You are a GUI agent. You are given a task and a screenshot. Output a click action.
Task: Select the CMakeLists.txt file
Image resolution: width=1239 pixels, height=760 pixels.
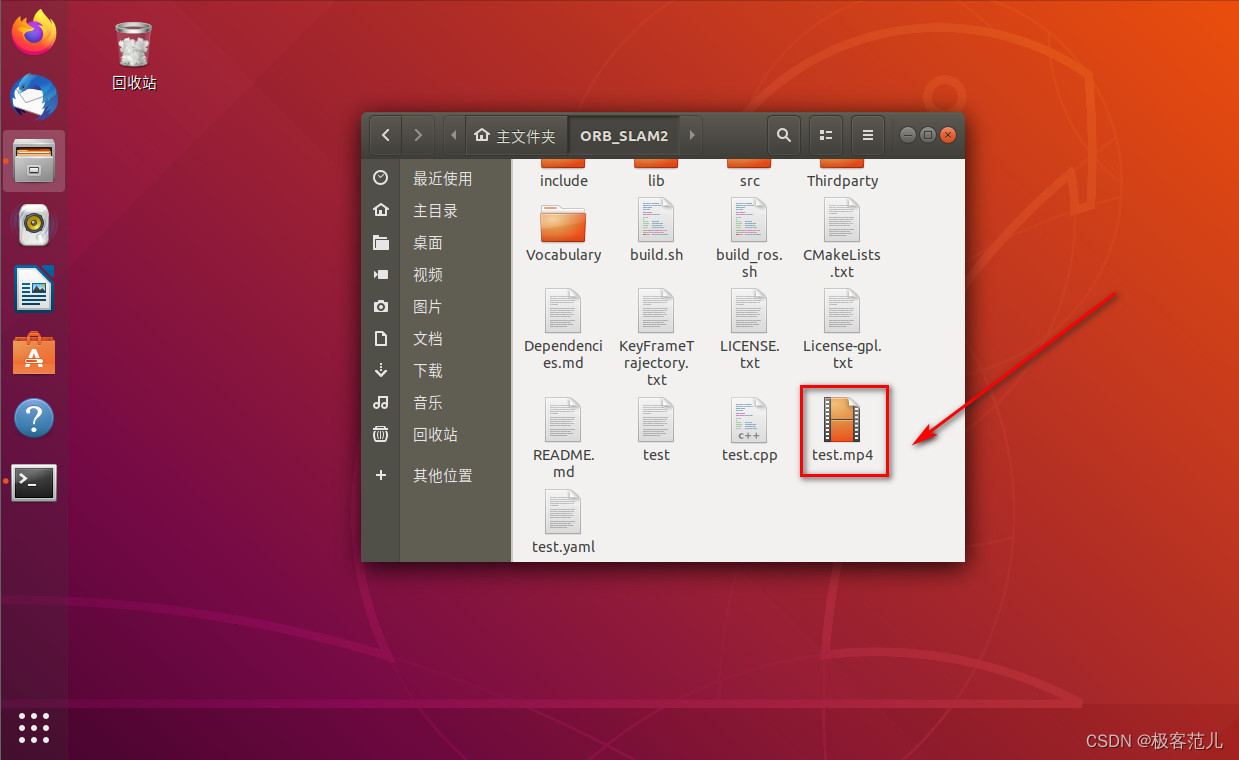click(x=842, y=238)
